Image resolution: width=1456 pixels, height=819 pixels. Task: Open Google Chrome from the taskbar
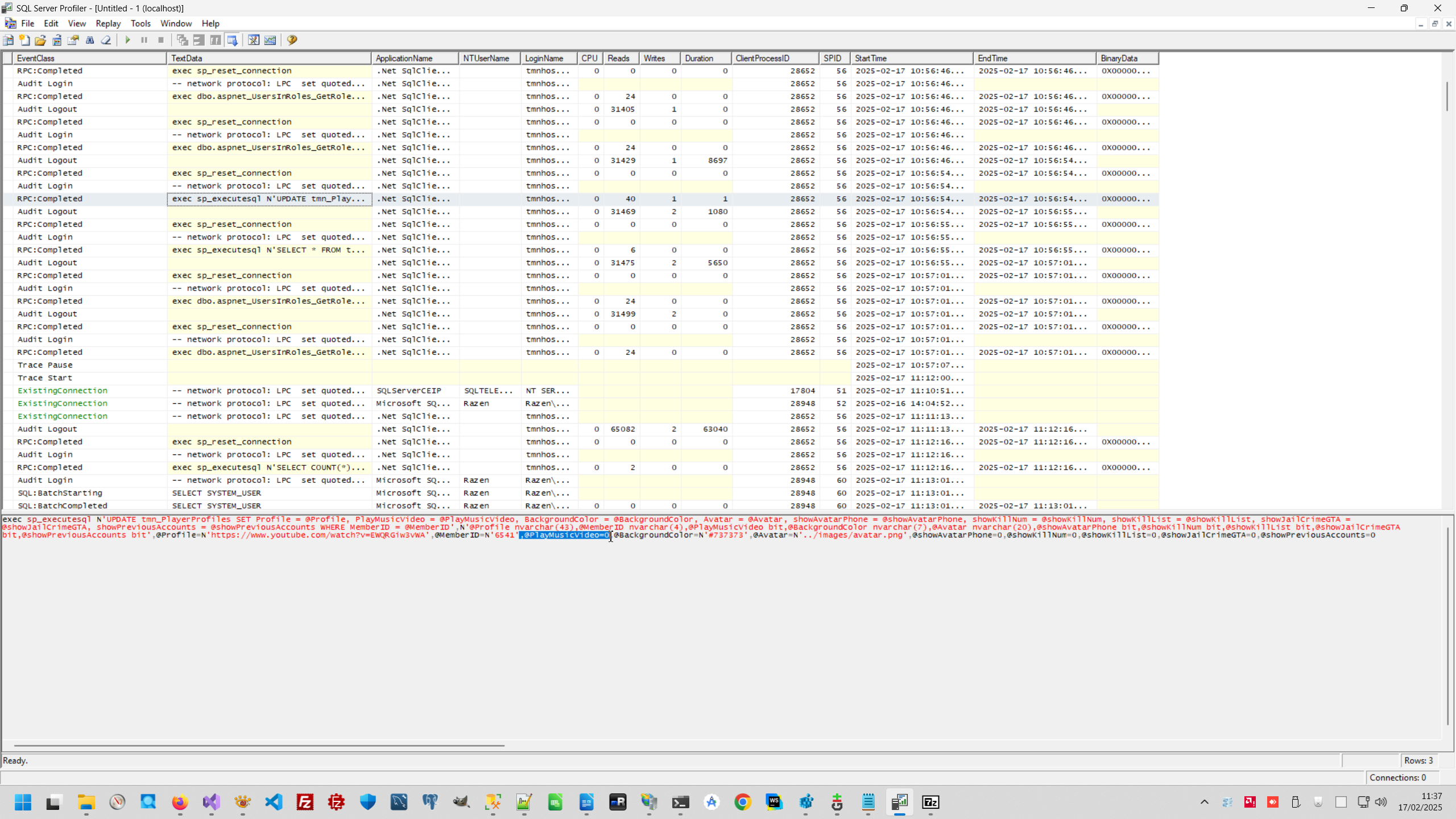[x=742, y=802]
